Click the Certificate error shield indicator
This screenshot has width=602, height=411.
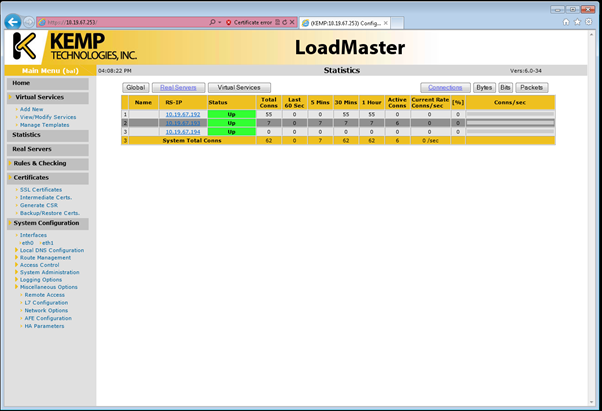pyautogui.click(x=250, y=21)
